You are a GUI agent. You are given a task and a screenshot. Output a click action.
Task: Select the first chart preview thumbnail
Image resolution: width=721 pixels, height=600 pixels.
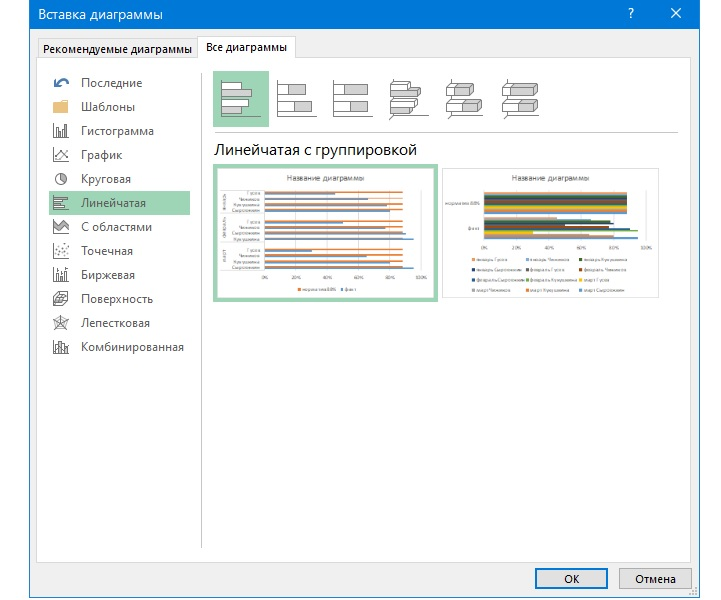click(x=325, y=233)
